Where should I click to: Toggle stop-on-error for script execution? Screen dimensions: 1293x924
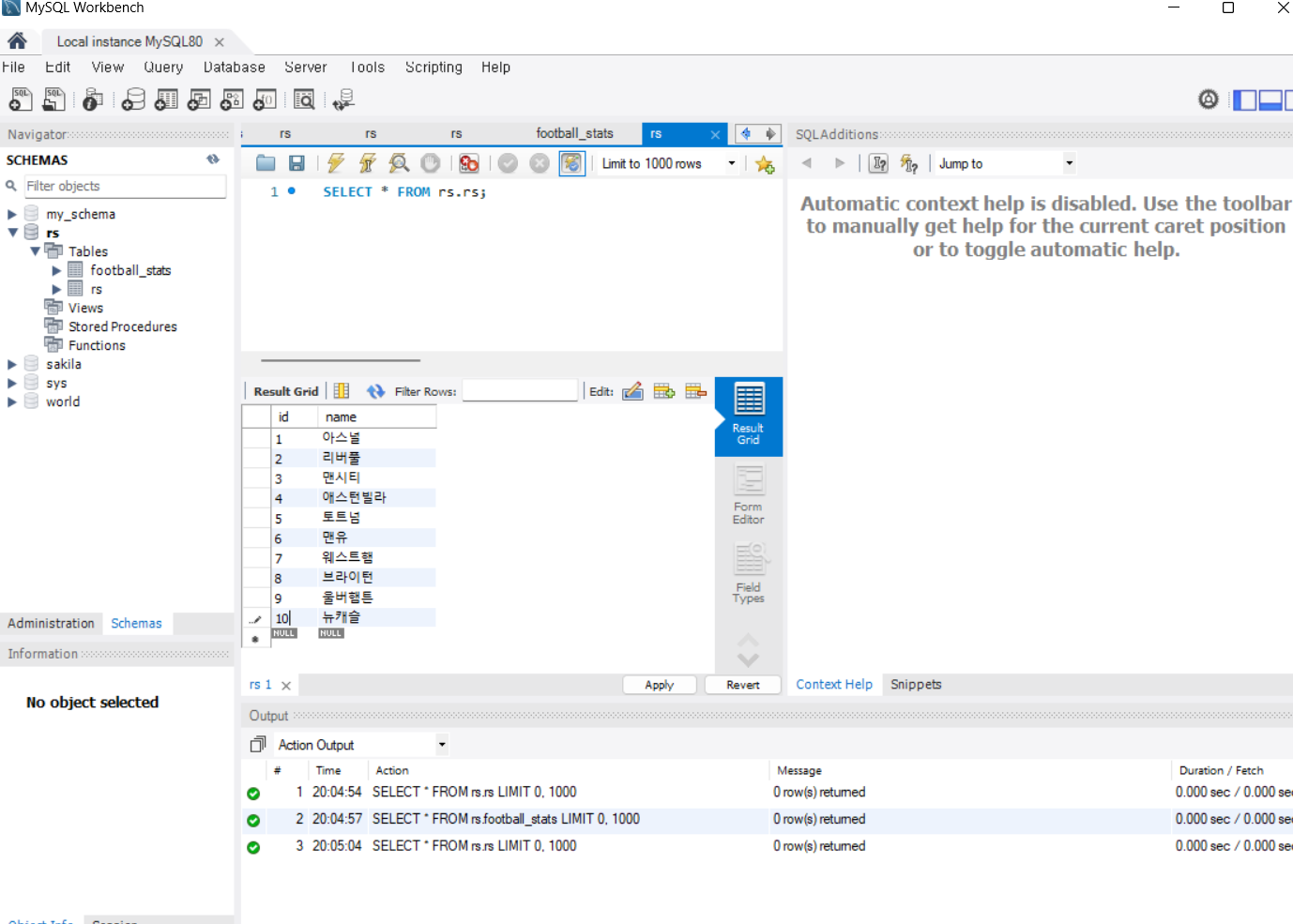pos(469,163)
